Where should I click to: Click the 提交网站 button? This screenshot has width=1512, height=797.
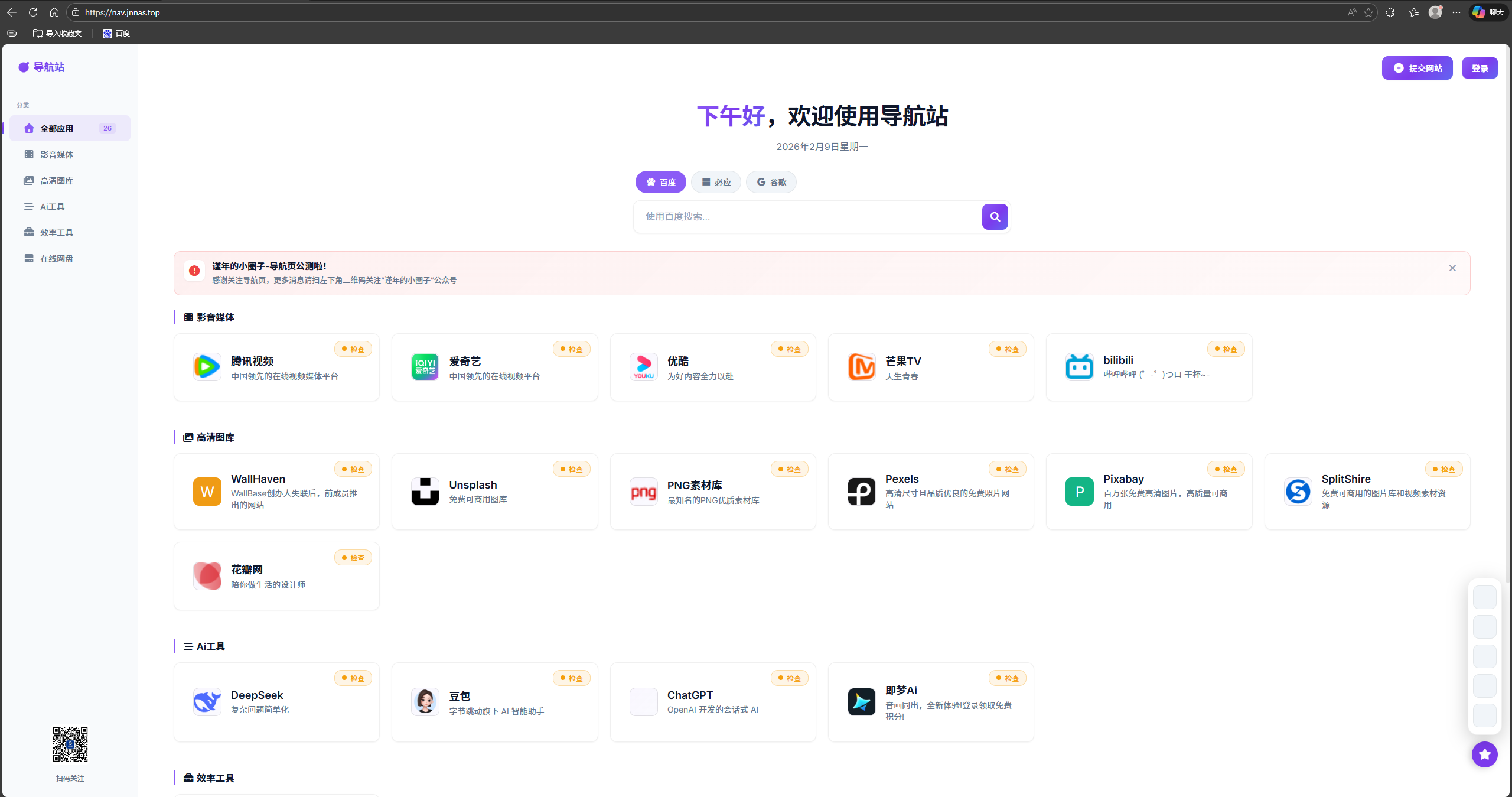(x=1417, y=69)
